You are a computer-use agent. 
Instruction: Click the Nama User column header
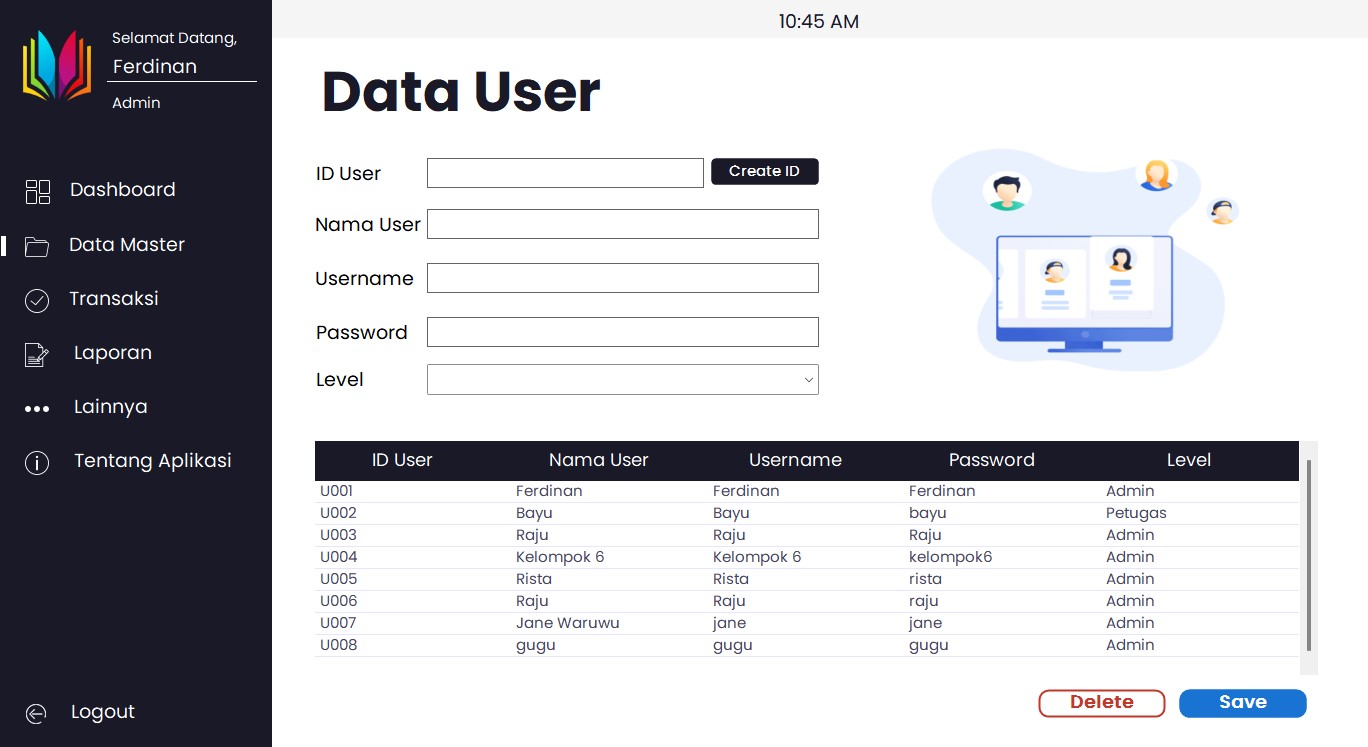(599, 460)
